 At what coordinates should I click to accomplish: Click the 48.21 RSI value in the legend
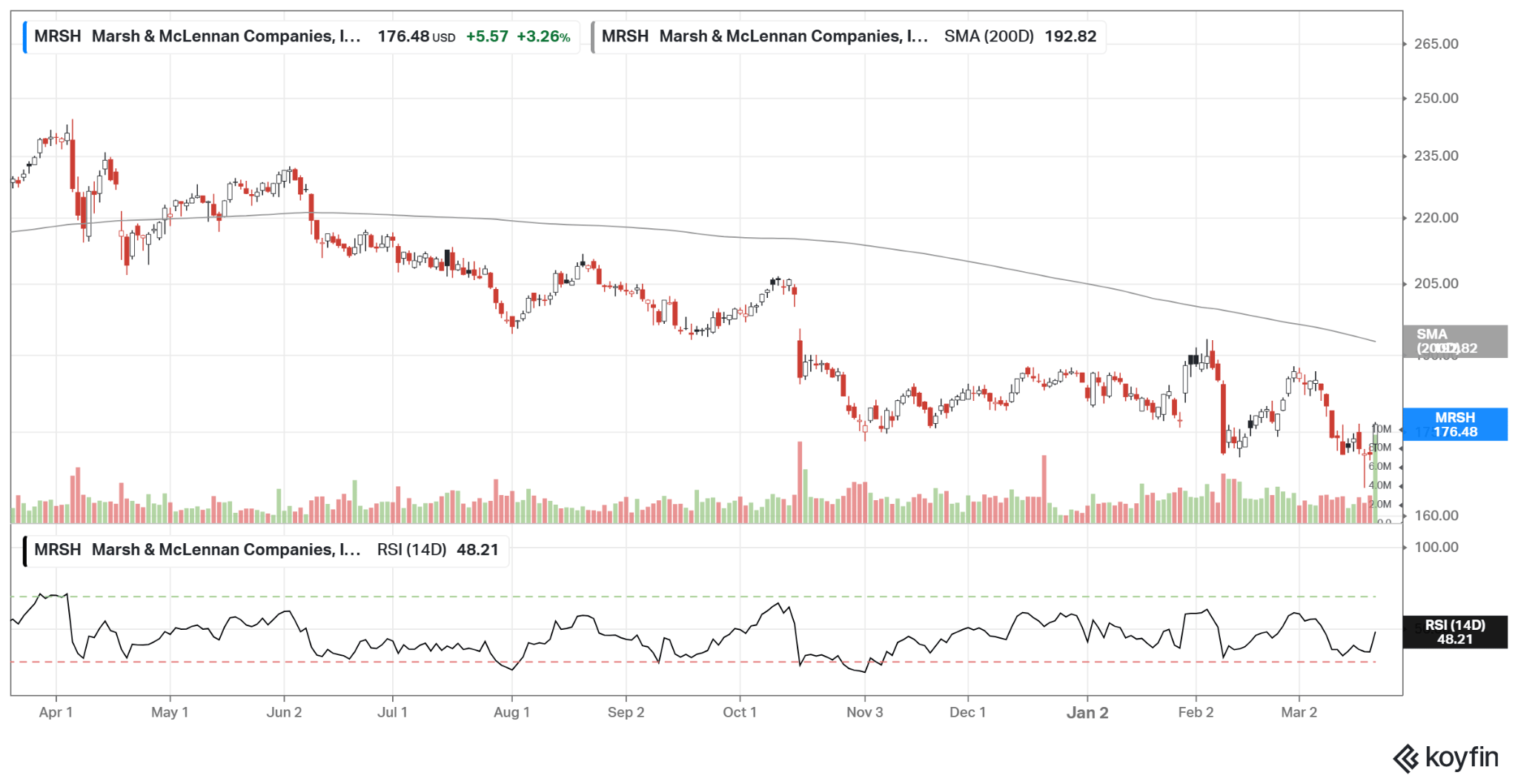[x=477, y=550]
